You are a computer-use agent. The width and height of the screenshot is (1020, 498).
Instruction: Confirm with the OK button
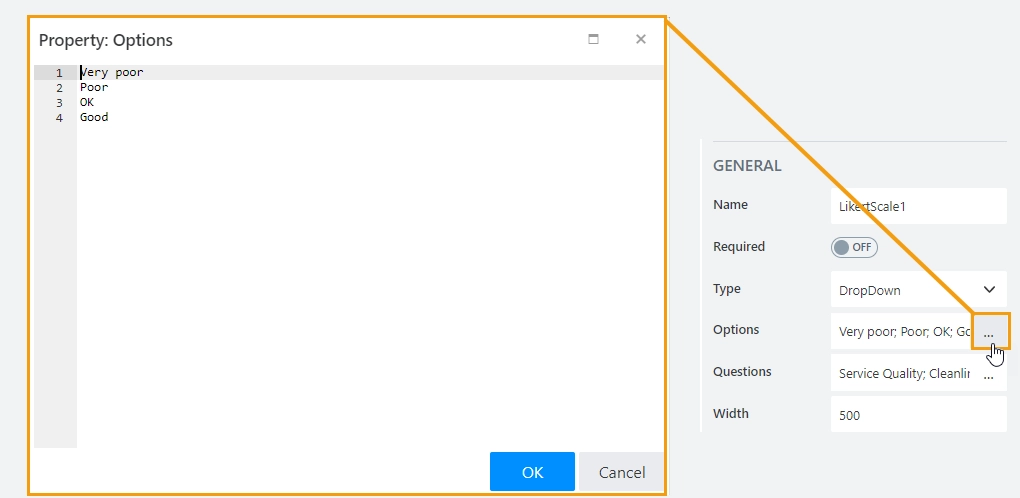pos(532,472)
